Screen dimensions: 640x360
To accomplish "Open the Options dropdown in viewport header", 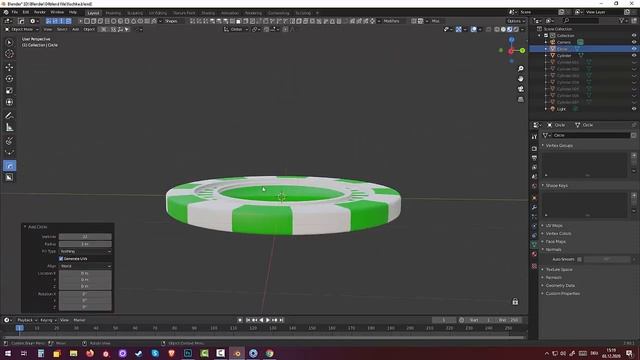I will pos(516,21).
